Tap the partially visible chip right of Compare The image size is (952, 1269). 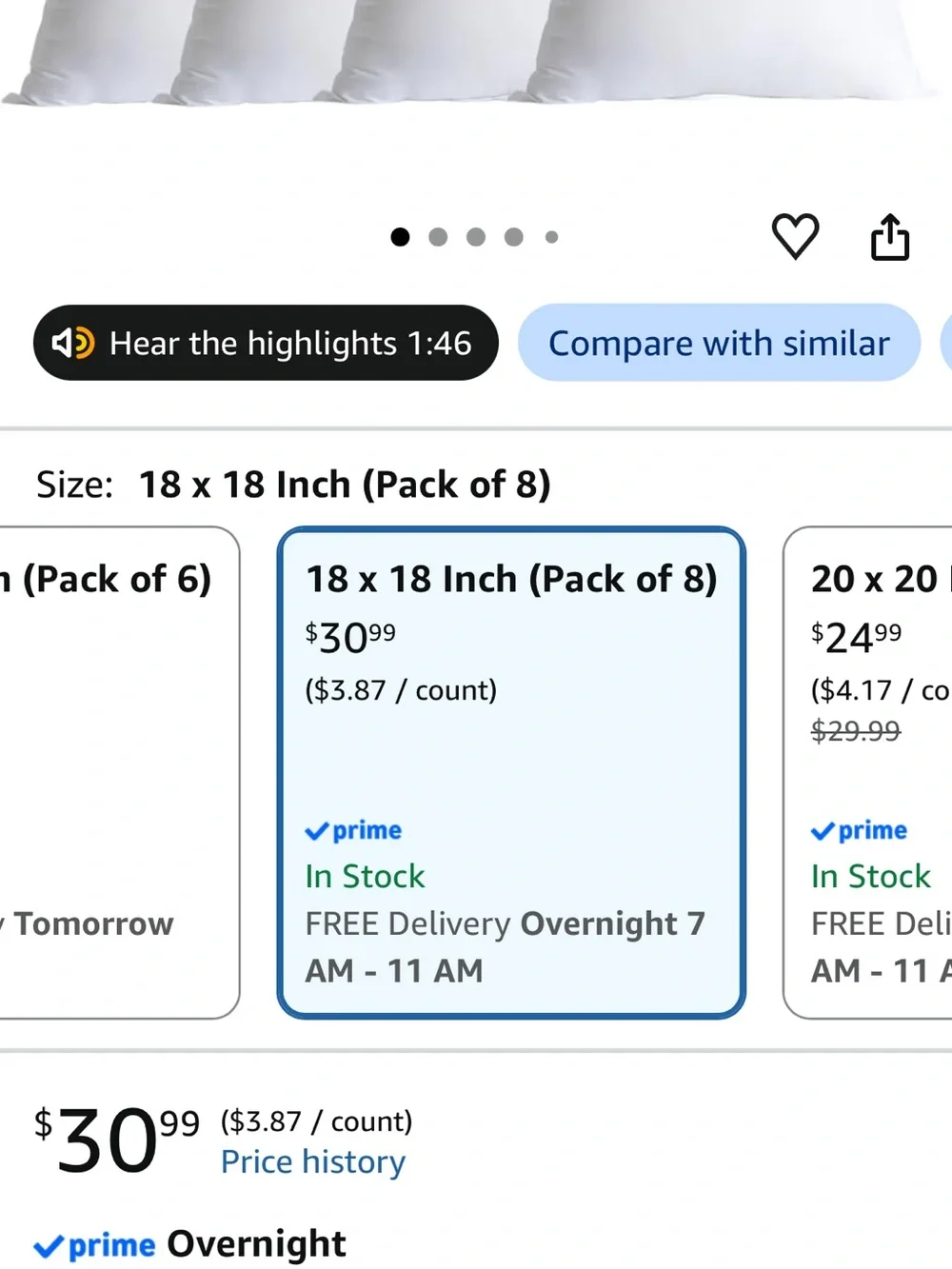[946, 343]
